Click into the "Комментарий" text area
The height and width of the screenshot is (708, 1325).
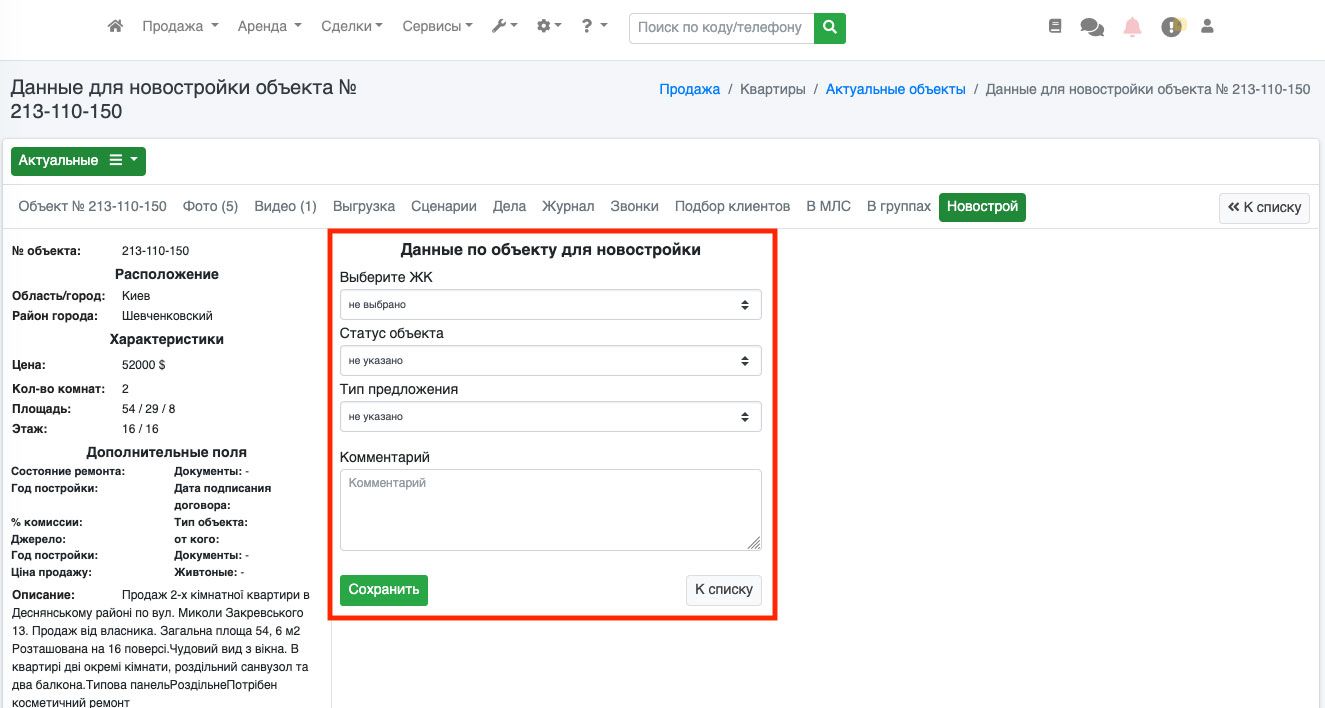click(x=550, y=510)
